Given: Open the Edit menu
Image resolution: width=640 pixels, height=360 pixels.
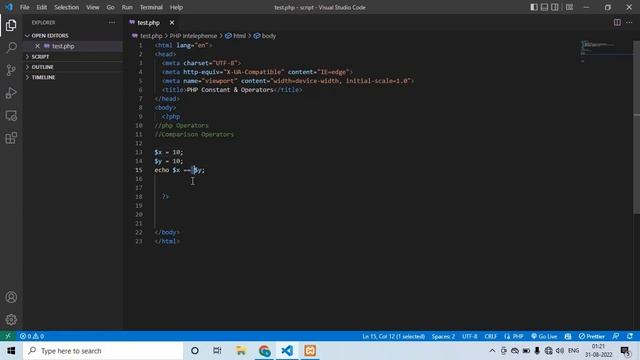Looking at the screenshot, I should [x=42, y=7].
